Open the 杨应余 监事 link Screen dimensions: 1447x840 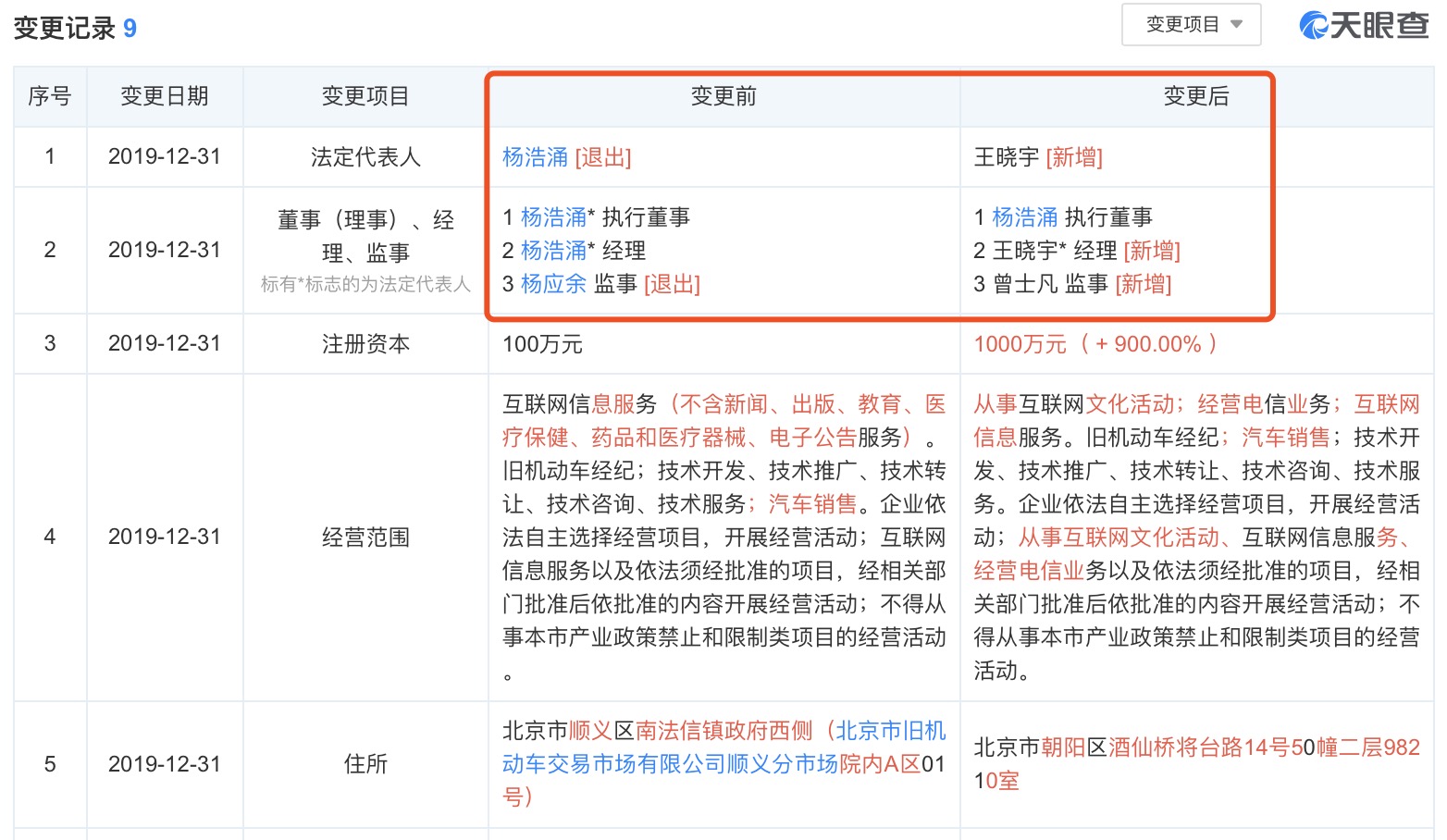coord(553,284)
